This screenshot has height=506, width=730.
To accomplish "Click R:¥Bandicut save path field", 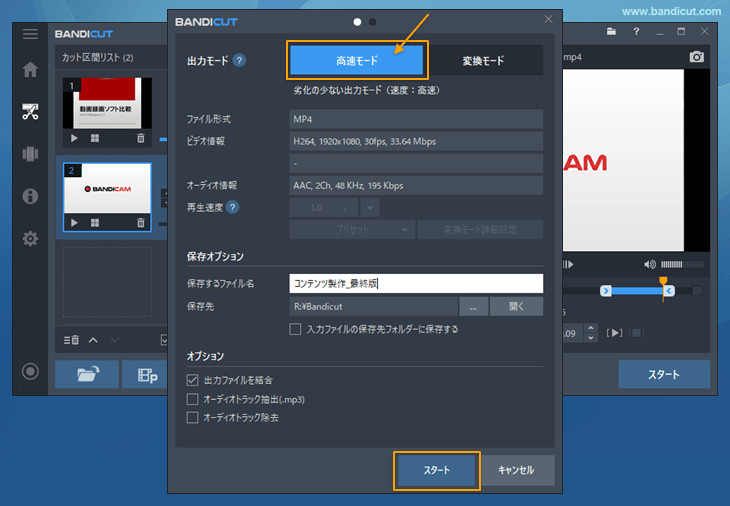I will pyautogui.click(x=373, y=306).
